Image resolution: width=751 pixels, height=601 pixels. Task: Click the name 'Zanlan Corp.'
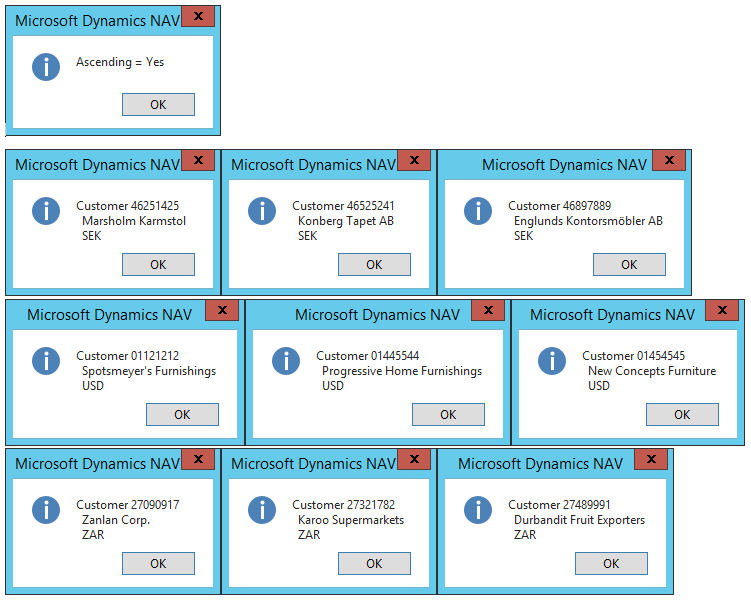click(116, 520)
